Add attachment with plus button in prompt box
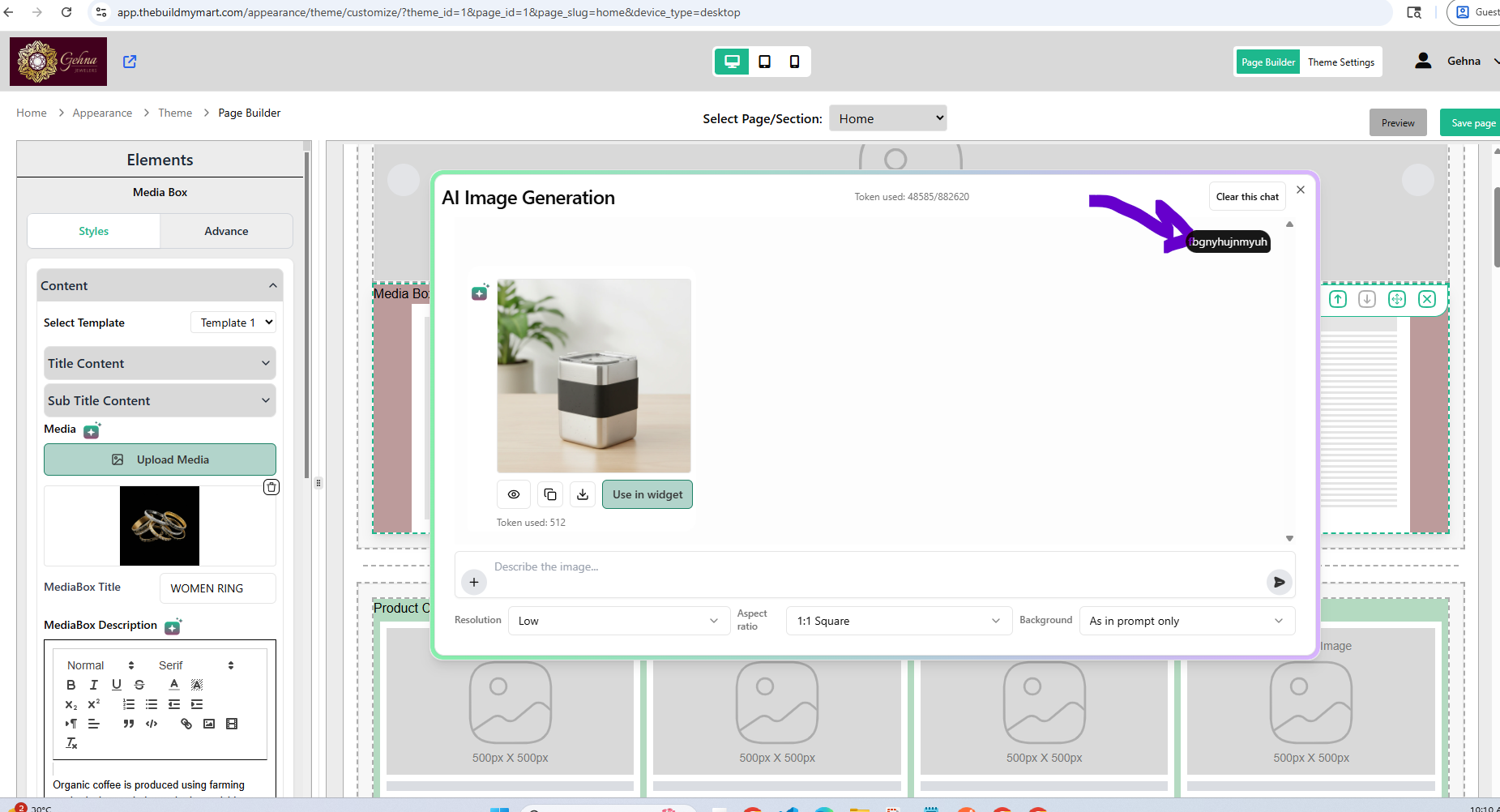The width and height of the screenshot is (1500, 812). tap(474, 582)
